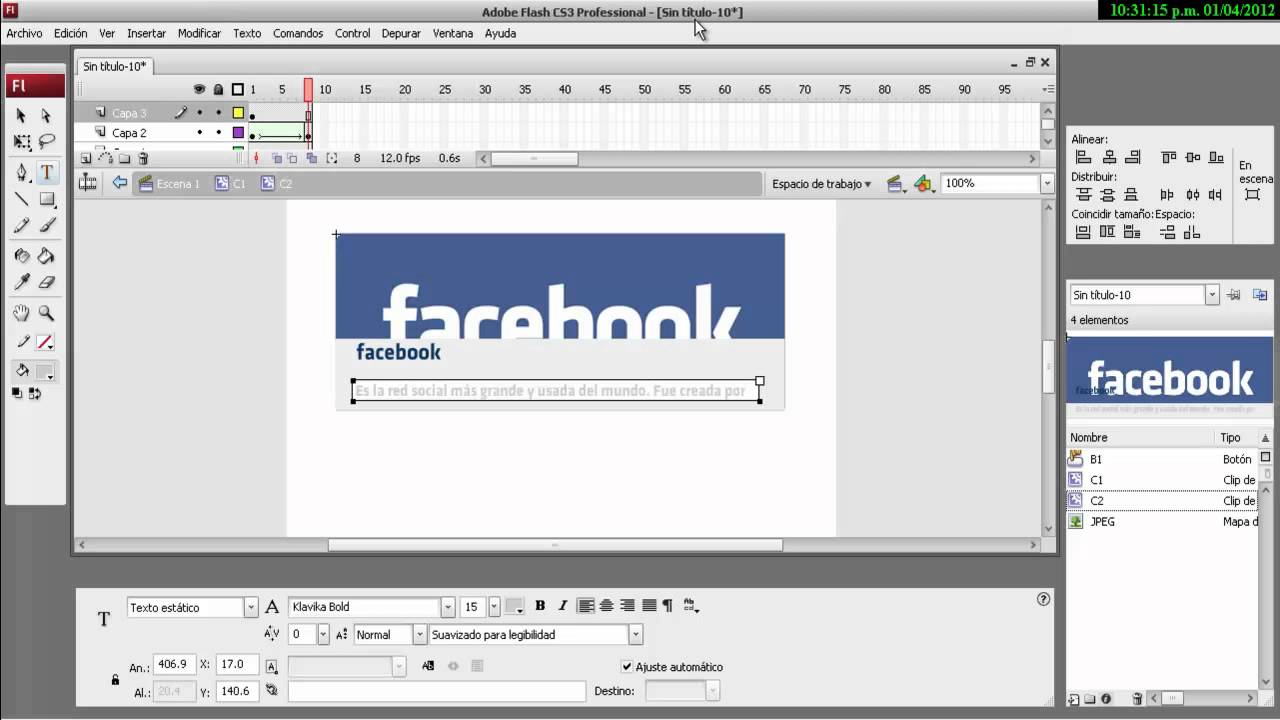The width and height of the screenshot is (1280, 720).
Task: Open the Edición menu
Action: [x=70, y=33]
